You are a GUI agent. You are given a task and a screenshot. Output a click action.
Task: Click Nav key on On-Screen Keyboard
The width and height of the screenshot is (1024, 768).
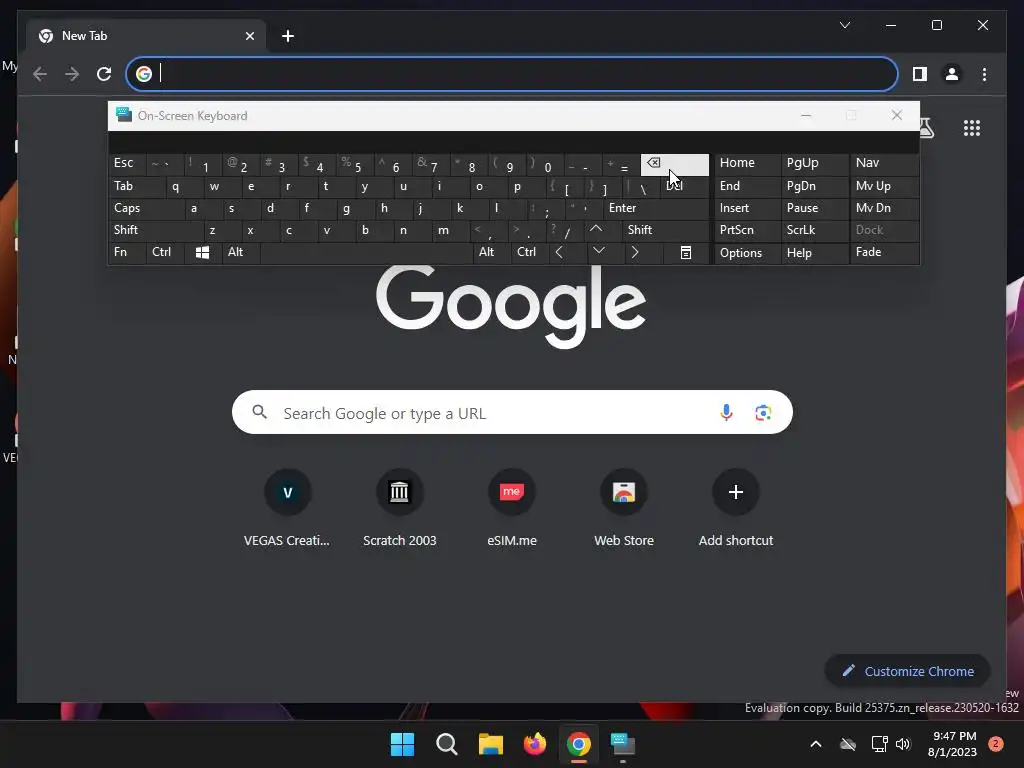click(x=884, y=165)
